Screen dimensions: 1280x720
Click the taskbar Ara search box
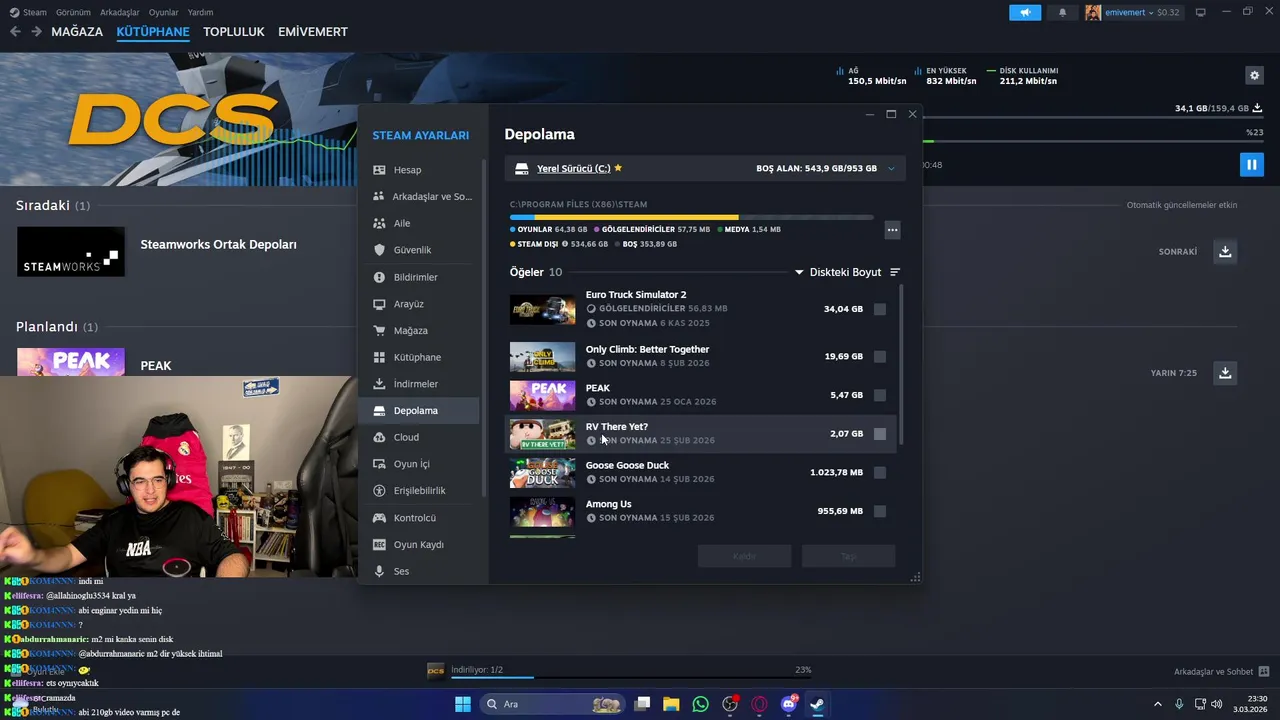coord(551,704)
